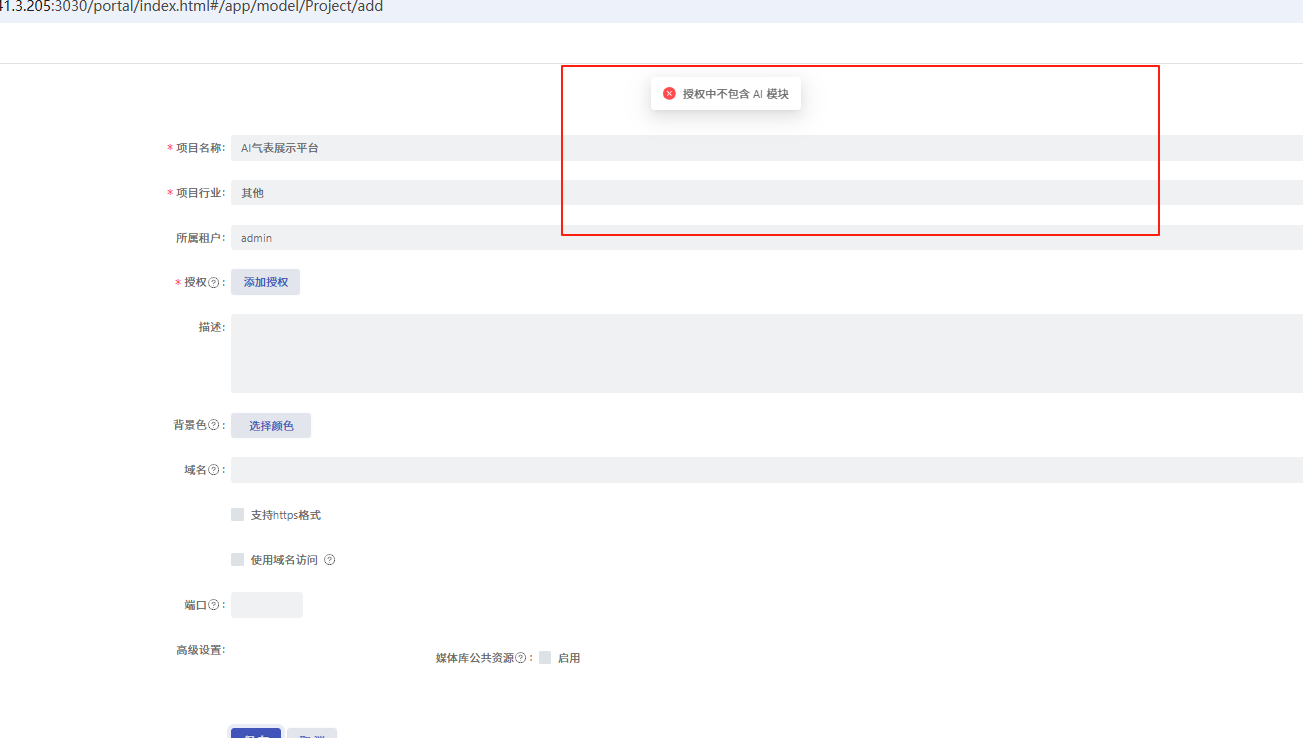Click the 高级设置 label
This screenshot has height=738, width=1303.
200,650
